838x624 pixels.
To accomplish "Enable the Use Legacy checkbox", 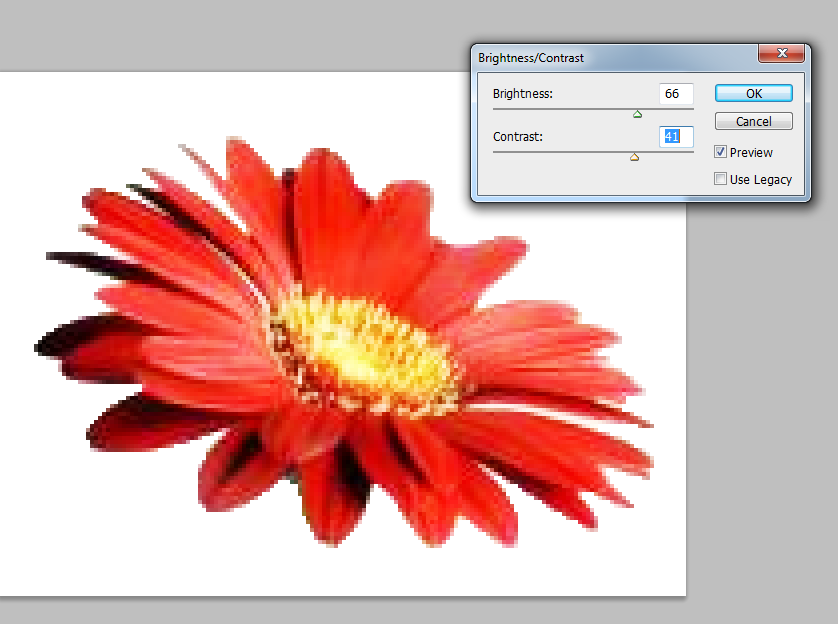I will coord(721,179).
